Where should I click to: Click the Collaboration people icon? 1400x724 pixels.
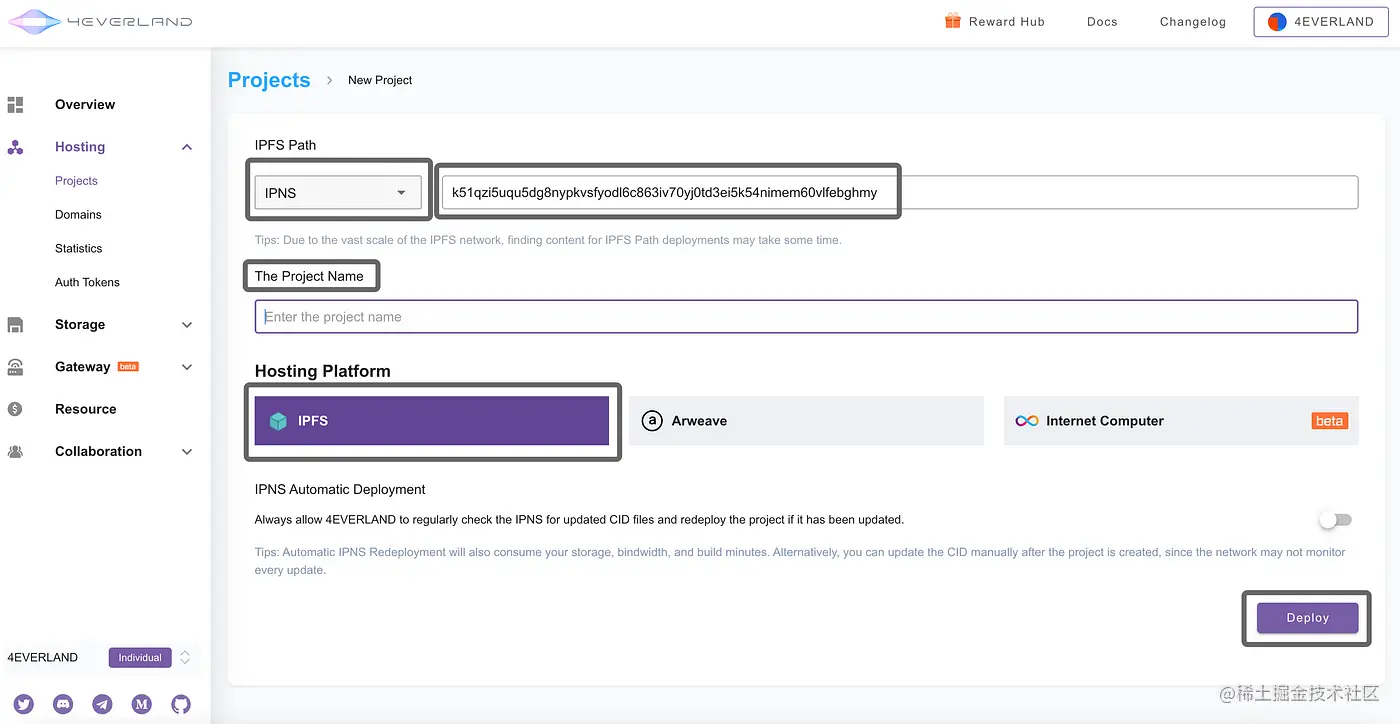[15, 451]
